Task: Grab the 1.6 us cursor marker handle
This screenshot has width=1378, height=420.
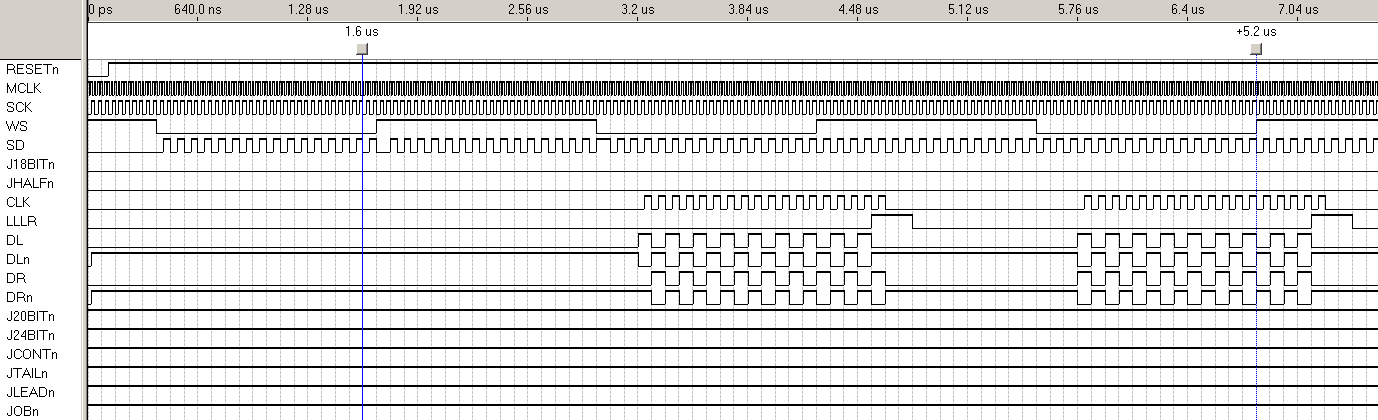Action: pyautogui.click(x=362, y=48)
